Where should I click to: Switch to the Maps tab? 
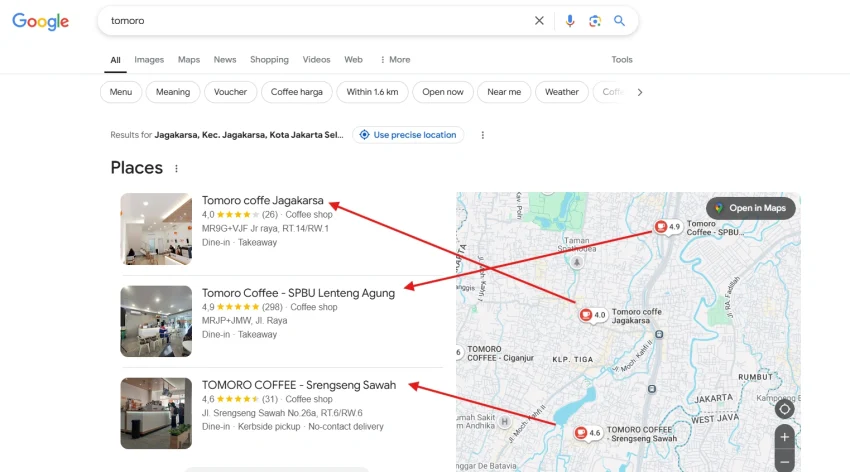pos(189,60)
